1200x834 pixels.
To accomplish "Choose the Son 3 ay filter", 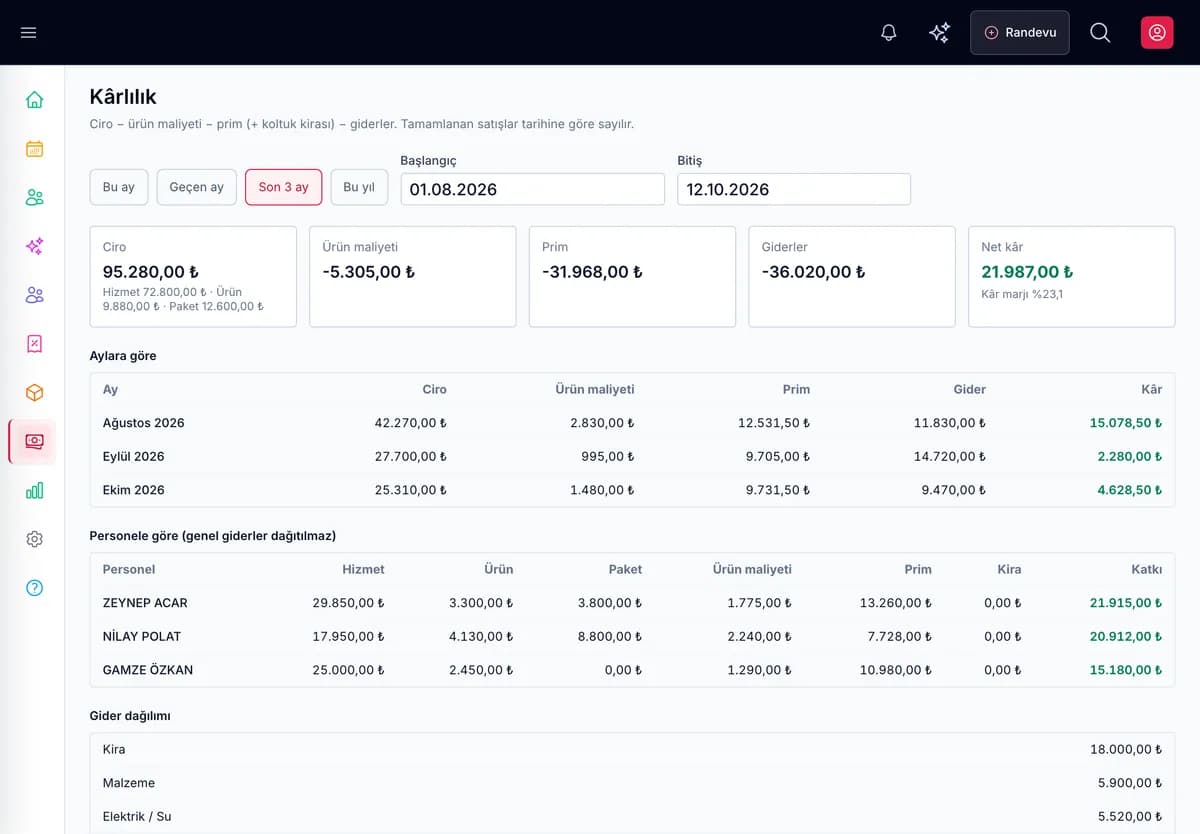I will coord(284,187).
